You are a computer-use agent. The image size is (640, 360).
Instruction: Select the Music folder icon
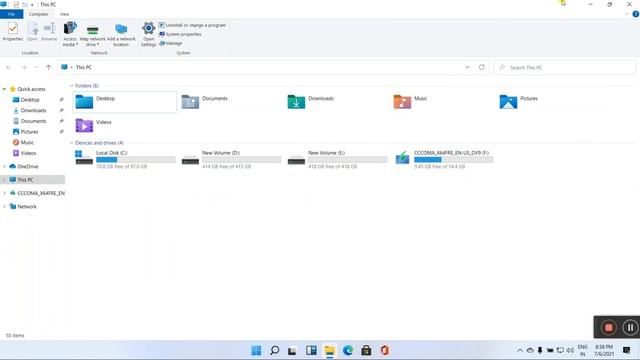point(402,102)
